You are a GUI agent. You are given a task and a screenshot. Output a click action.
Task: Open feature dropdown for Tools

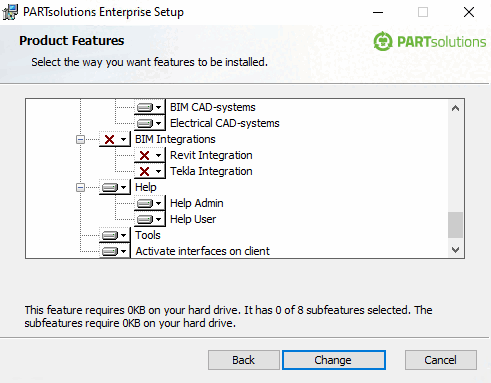coord(114,235)
